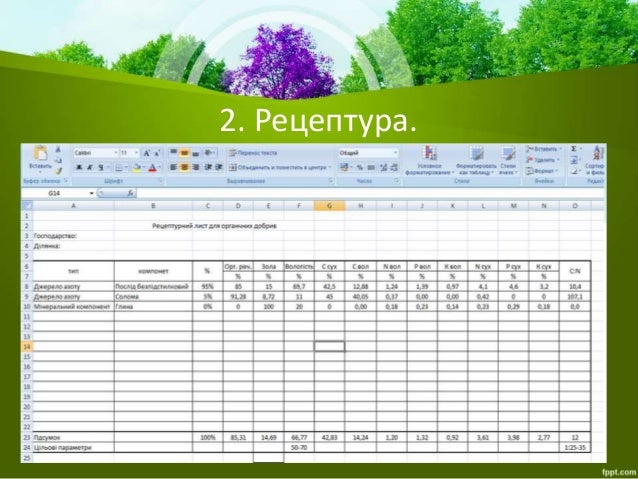Click the Increase Indent icon

pyautogui.click(x=219, y=167)
